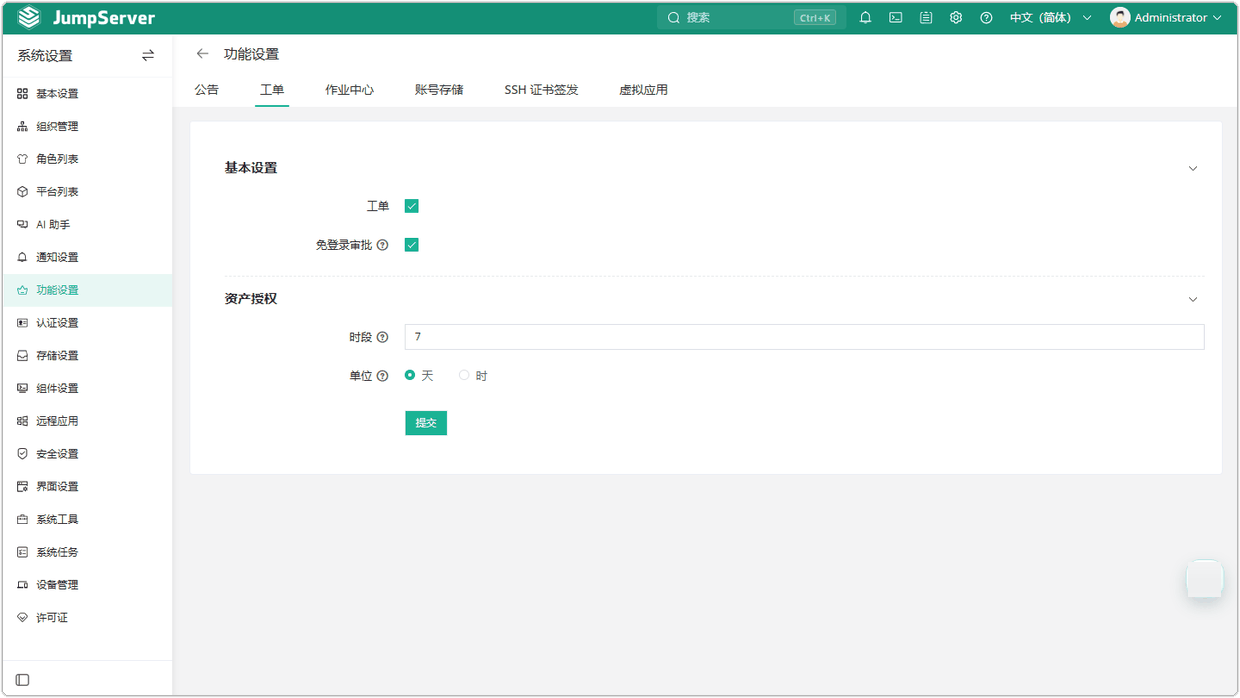This screenshot has height=698, width=1240.
Task: Click the 界面设置 sidebar icon
Action: tap(23, 487)
